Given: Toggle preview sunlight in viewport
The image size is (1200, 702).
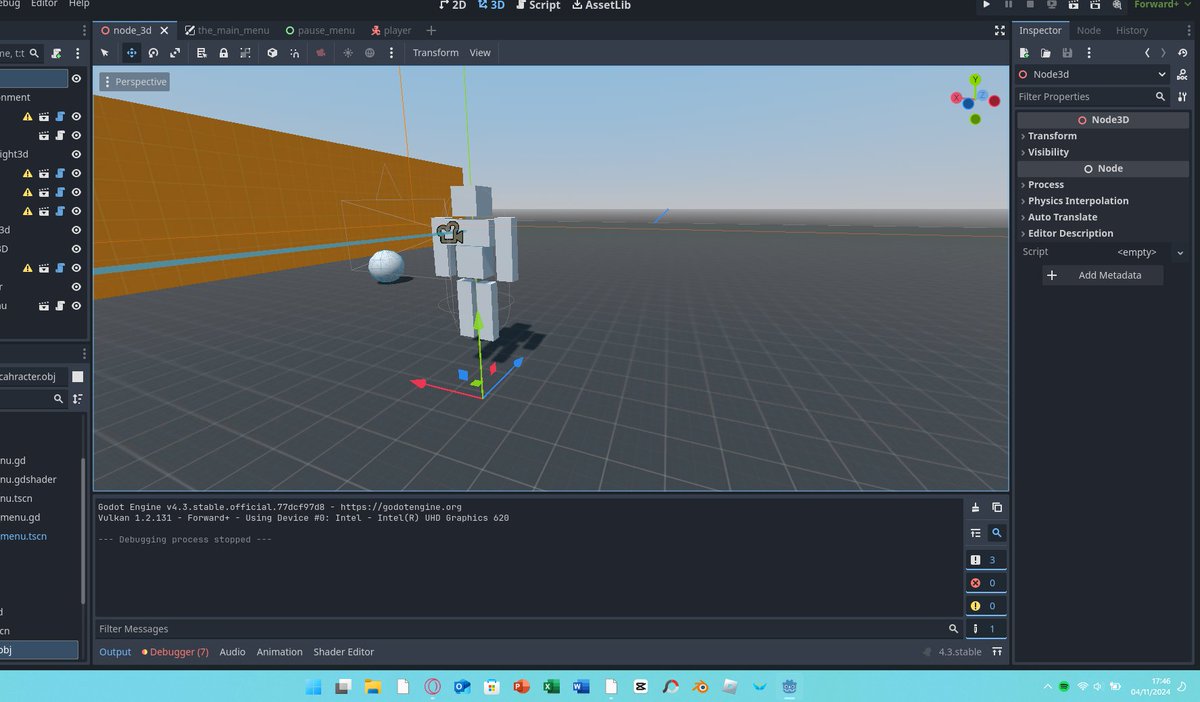Looking at the screenshot, I should pos(348,53).
